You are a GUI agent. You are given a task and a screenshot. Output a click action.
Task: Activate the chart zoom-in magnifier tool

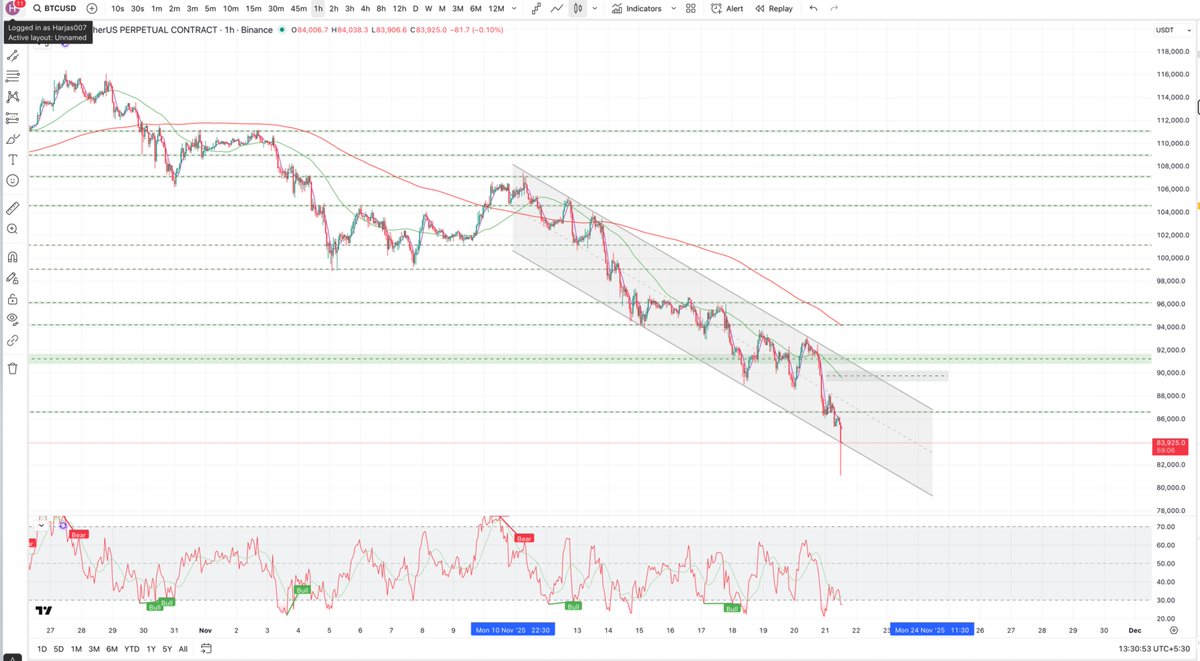pos(12,228)
